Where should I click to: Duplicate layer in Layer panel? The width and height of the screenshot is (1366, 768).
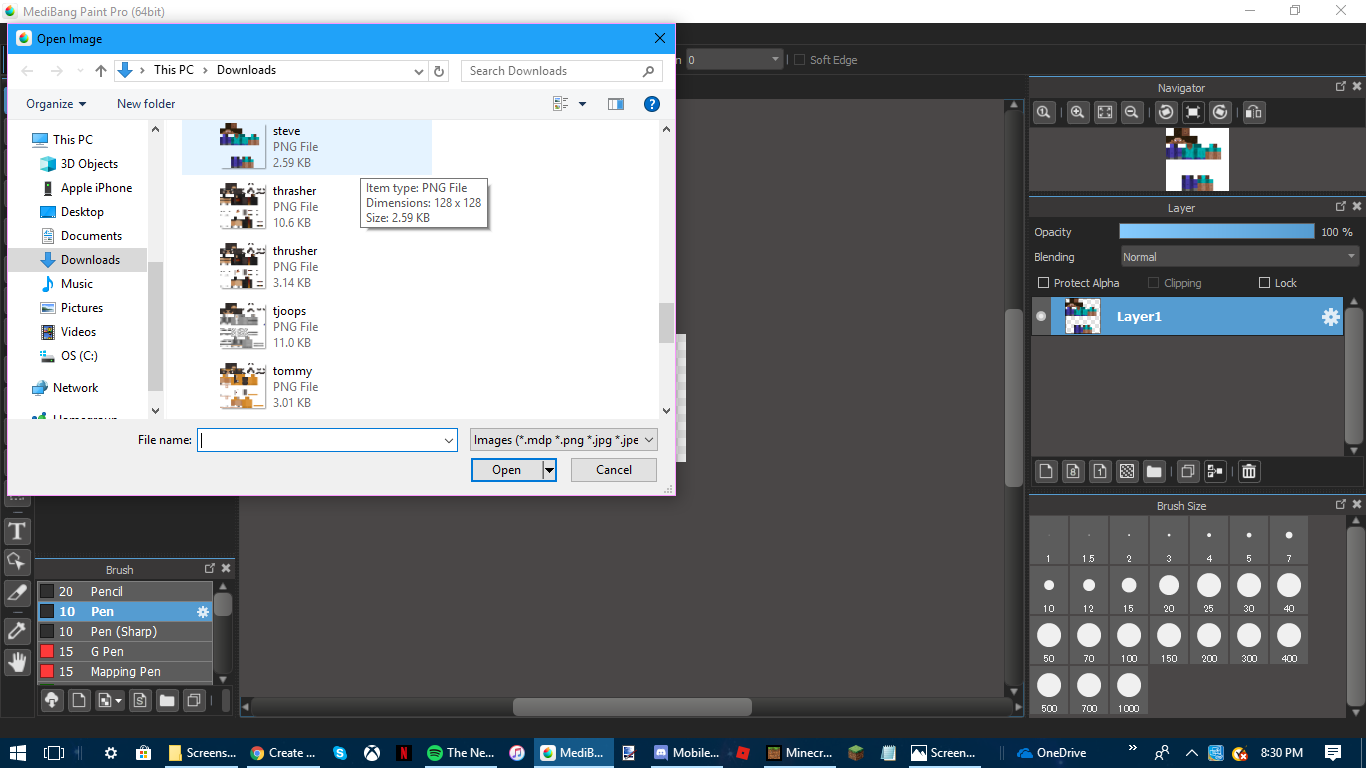(x=1188, y=471)
